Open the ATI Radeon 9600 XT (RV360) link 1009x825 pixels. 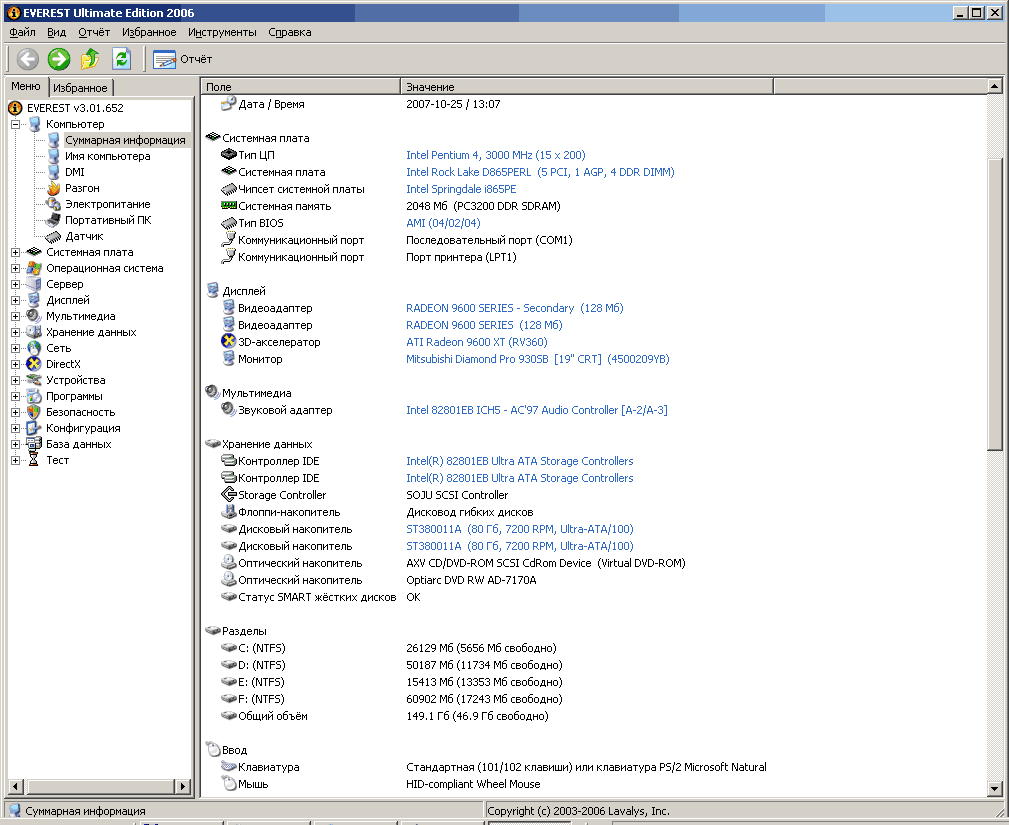477,342
